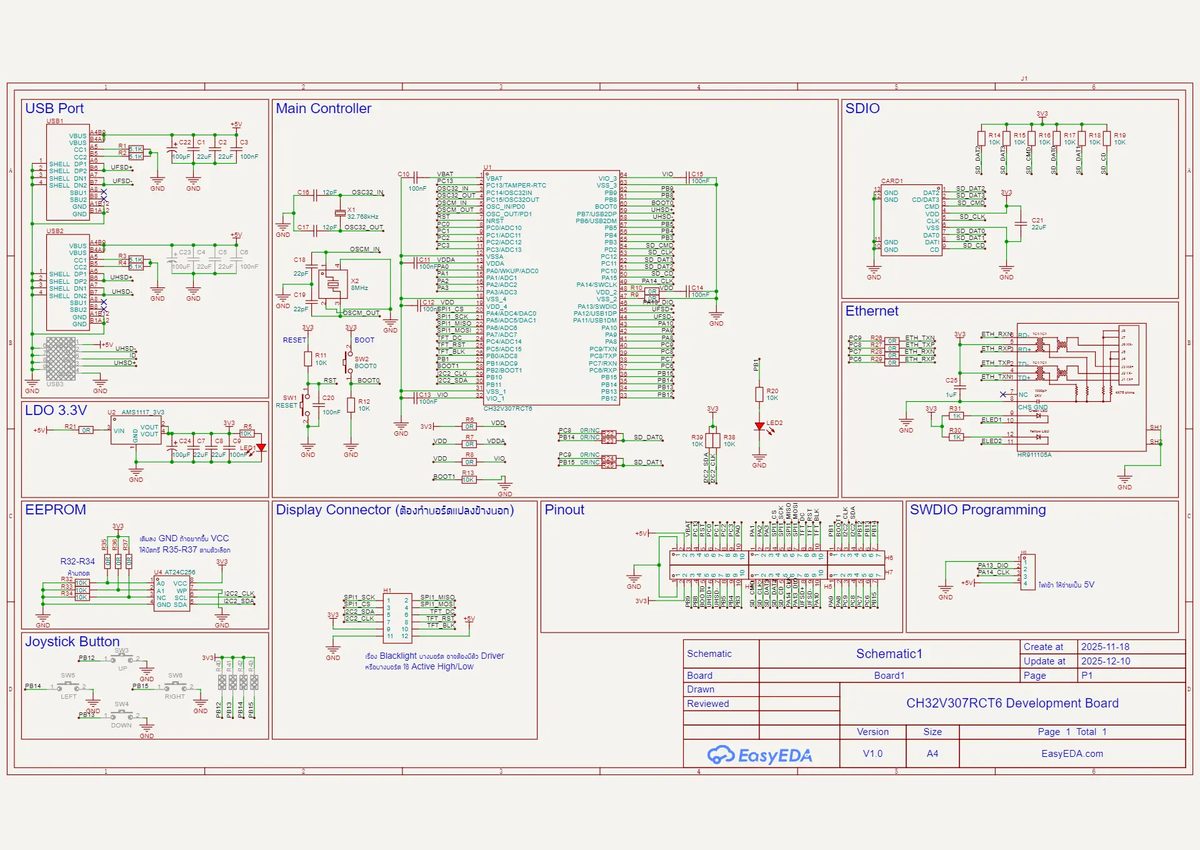Open the EasyEDA.com link text
Screen dimensions: 1200x850
click(1072, 754)
